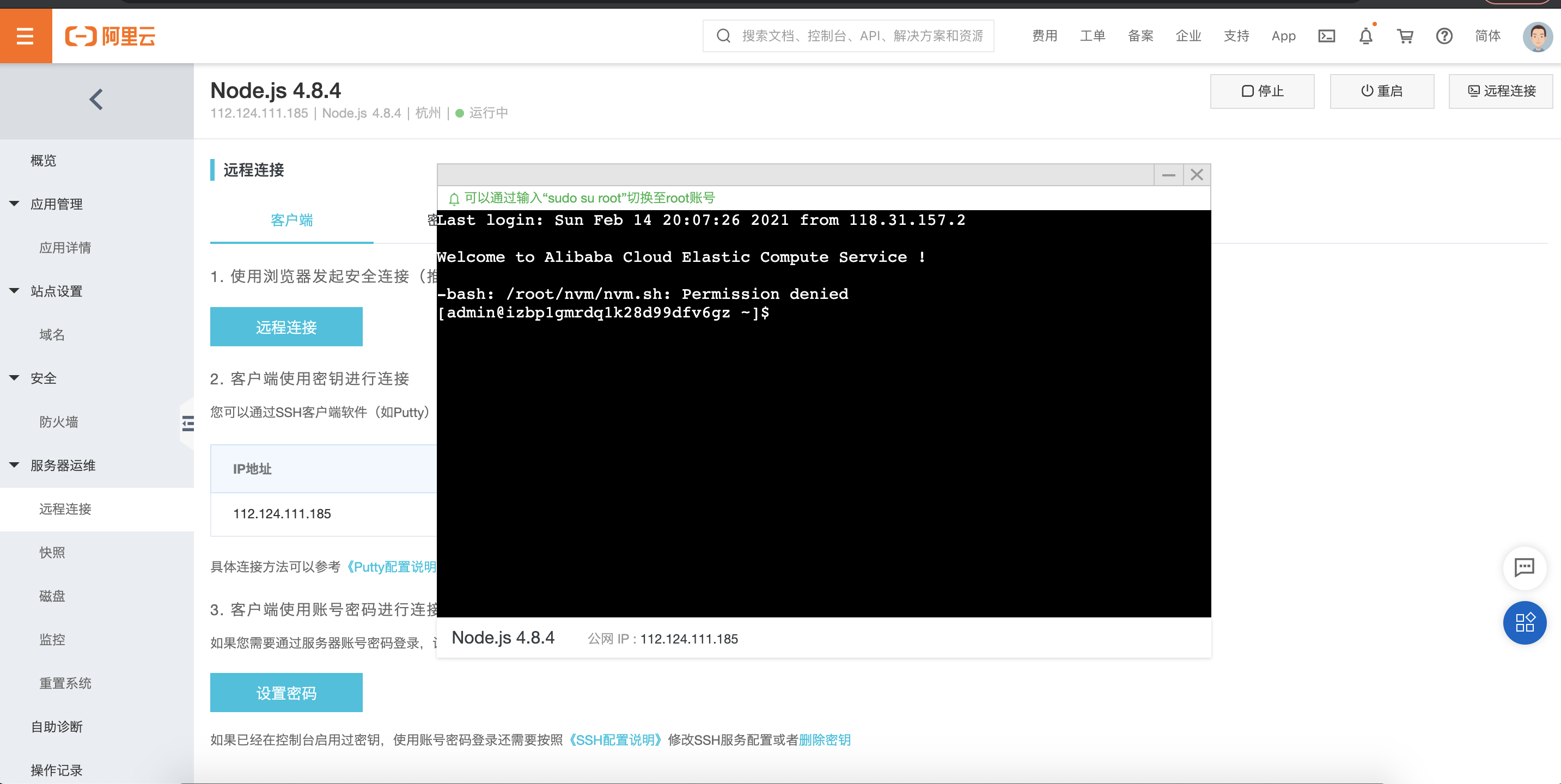Open 防火墙 in the sidebar
Viewport: 1561px width, 784px height.
59,422
